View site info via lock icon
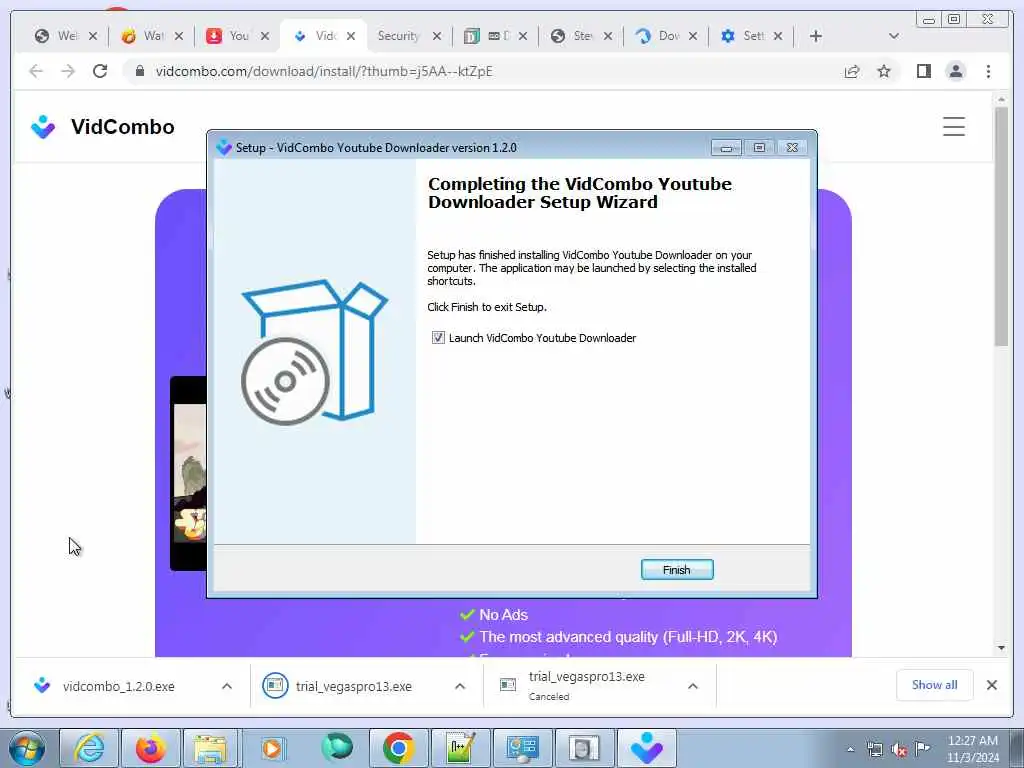 [x=139, y=71]
